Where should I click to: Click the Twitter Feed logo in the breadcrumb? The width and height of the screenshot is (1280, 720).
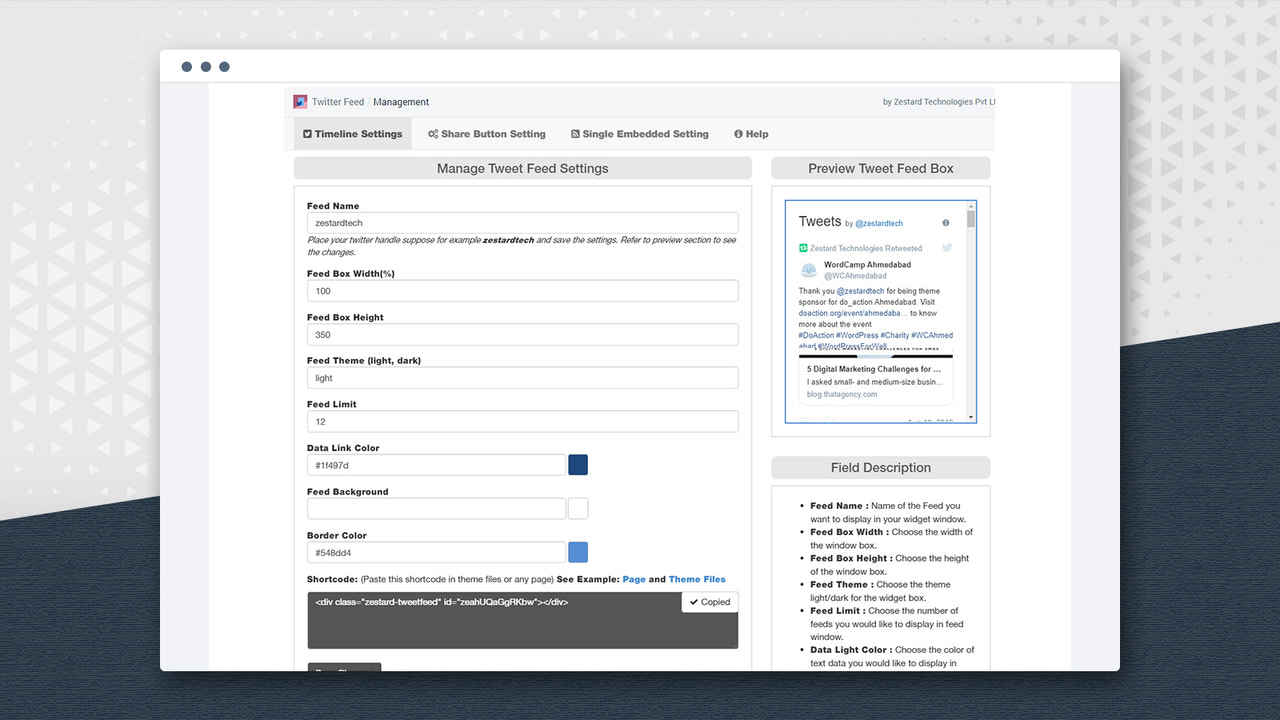click(x=299, y=101)
